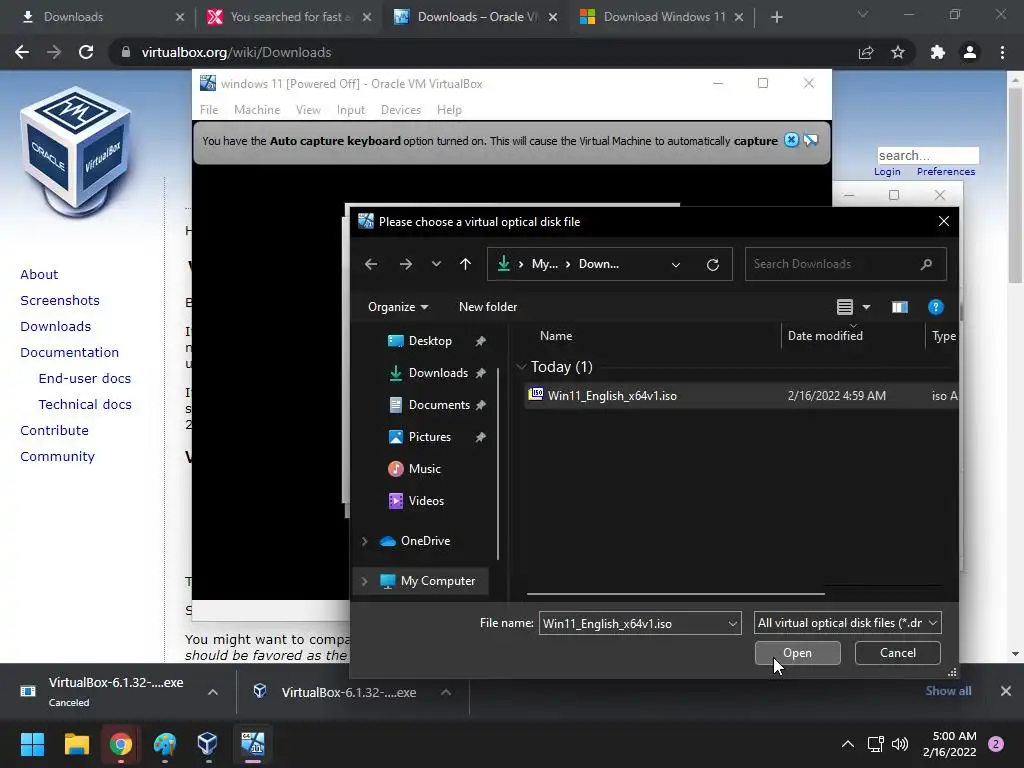Cancel the file selection dialog
Viewport: 1024px width, 768px height.
click(897, 653)
